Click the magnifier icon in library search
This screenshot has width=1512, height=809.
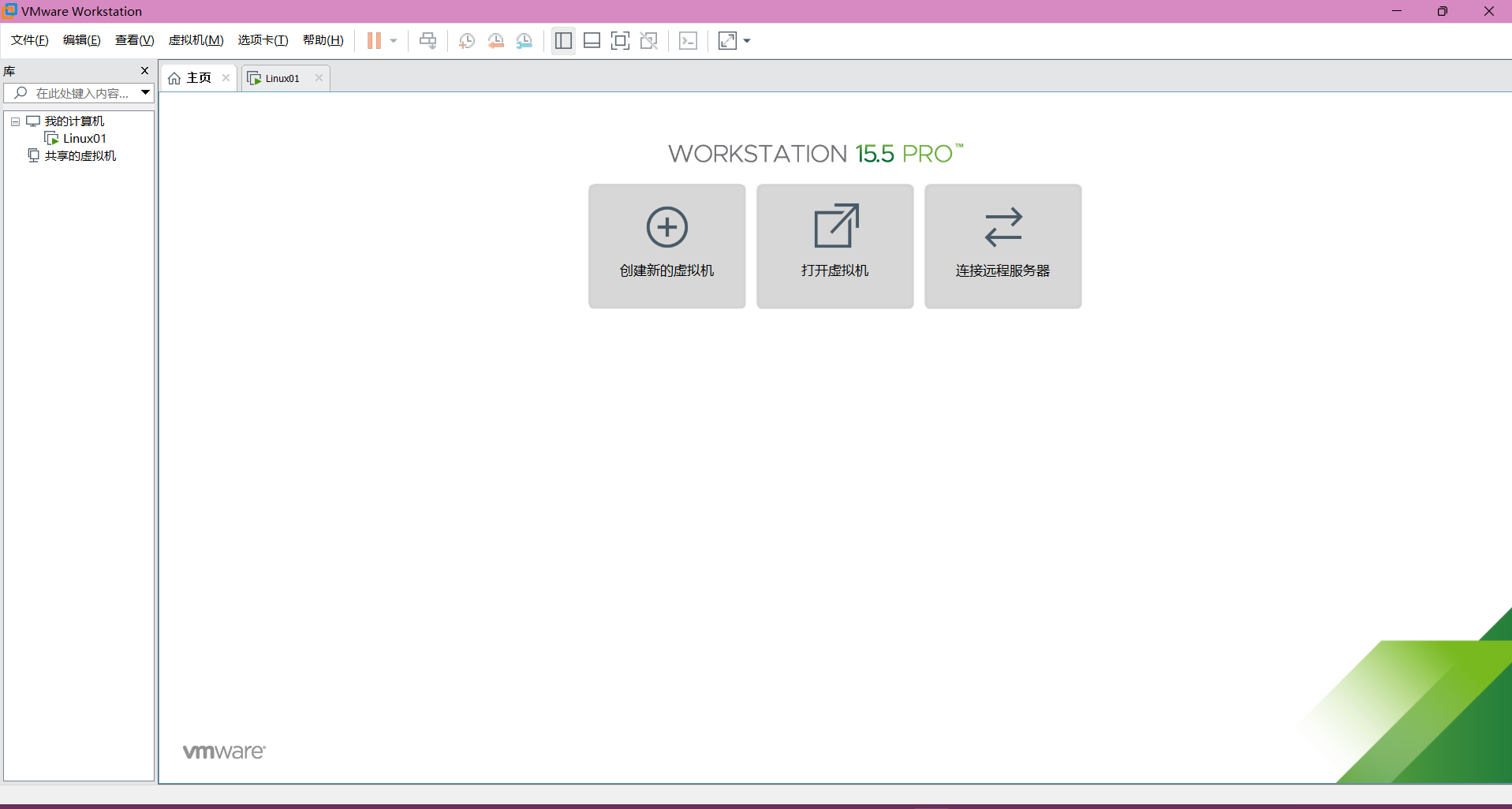[x=21, y=93]
